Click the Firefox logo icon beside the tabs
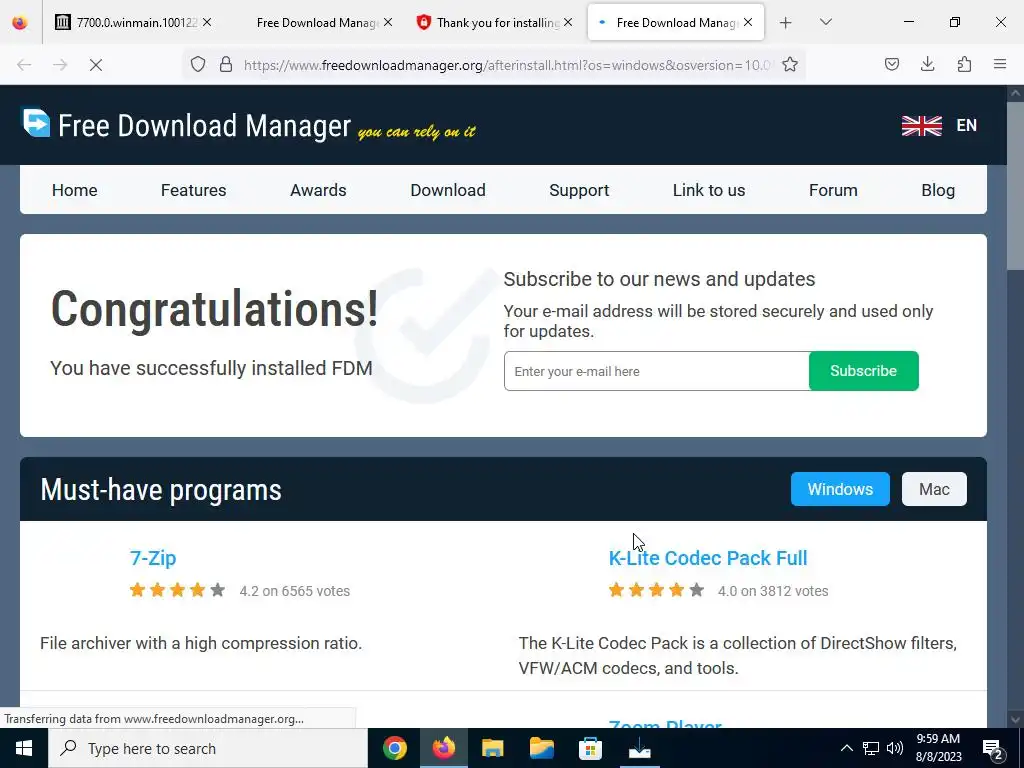 [x=20, y=22]
